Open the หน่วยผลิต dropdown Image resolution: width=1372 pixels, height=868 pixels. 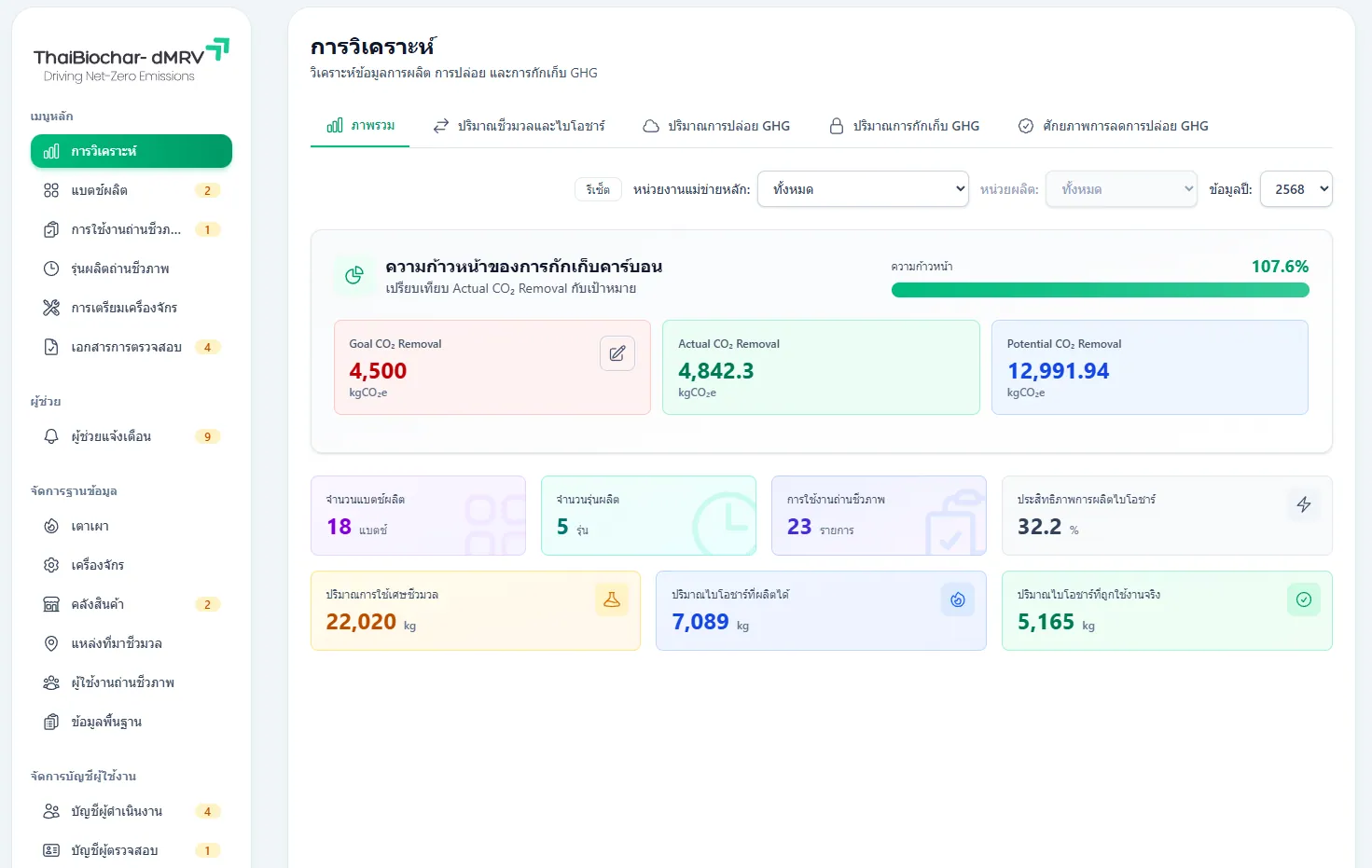tap(1121, 189)
